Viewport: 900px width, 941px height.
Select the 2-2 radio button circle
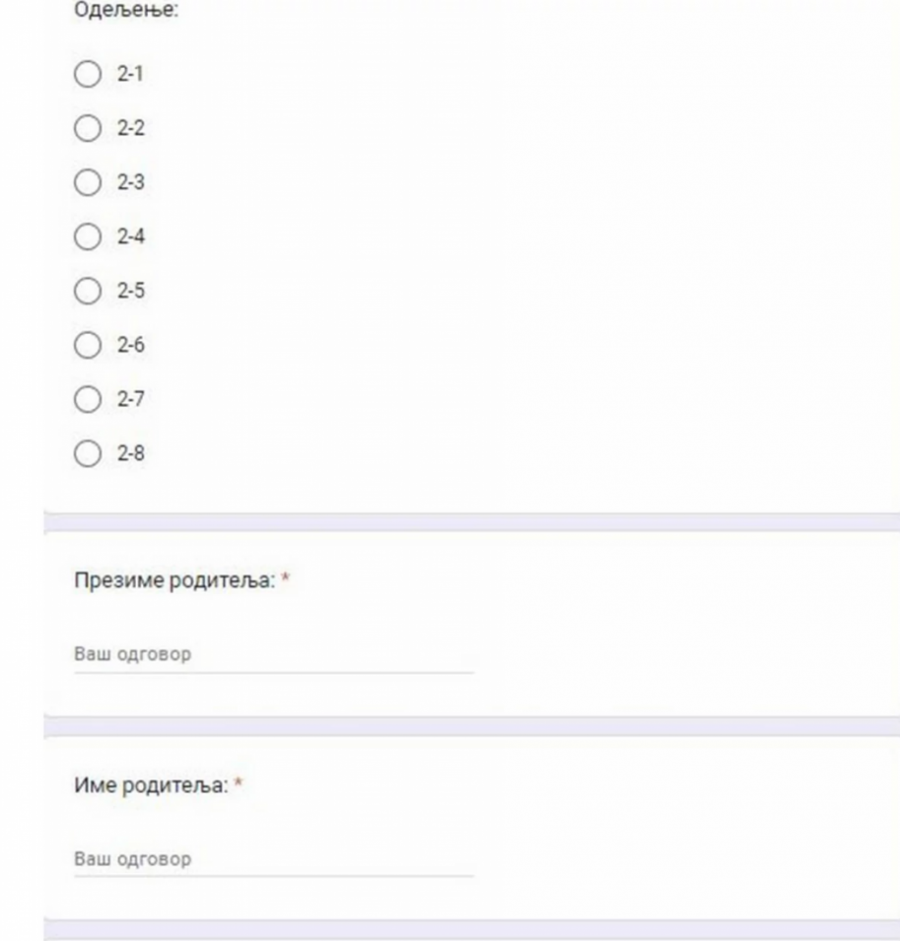click(x=88, y=129)
